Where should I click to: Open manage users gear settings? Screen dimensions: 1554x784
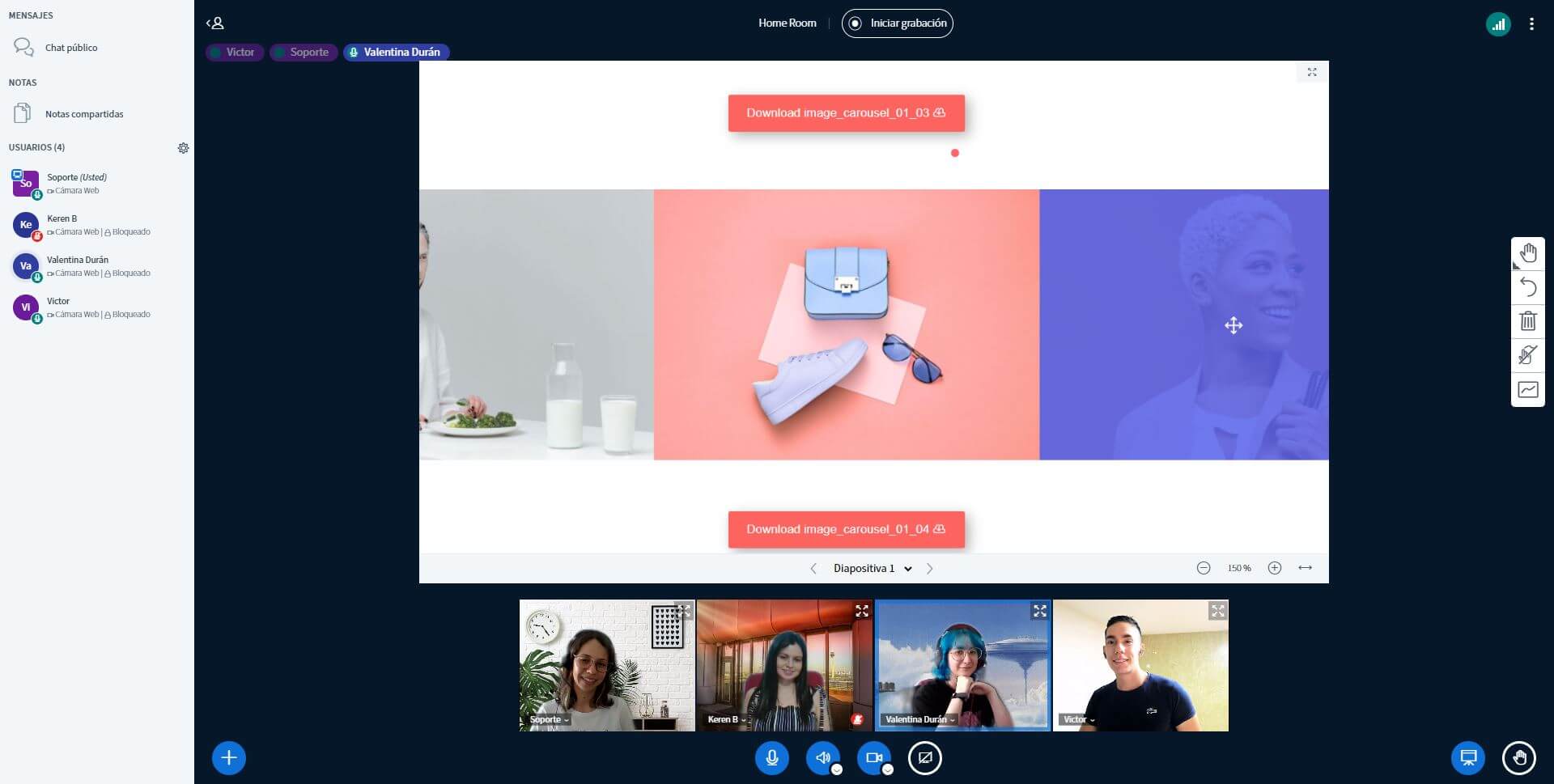(x=183, y=148)
